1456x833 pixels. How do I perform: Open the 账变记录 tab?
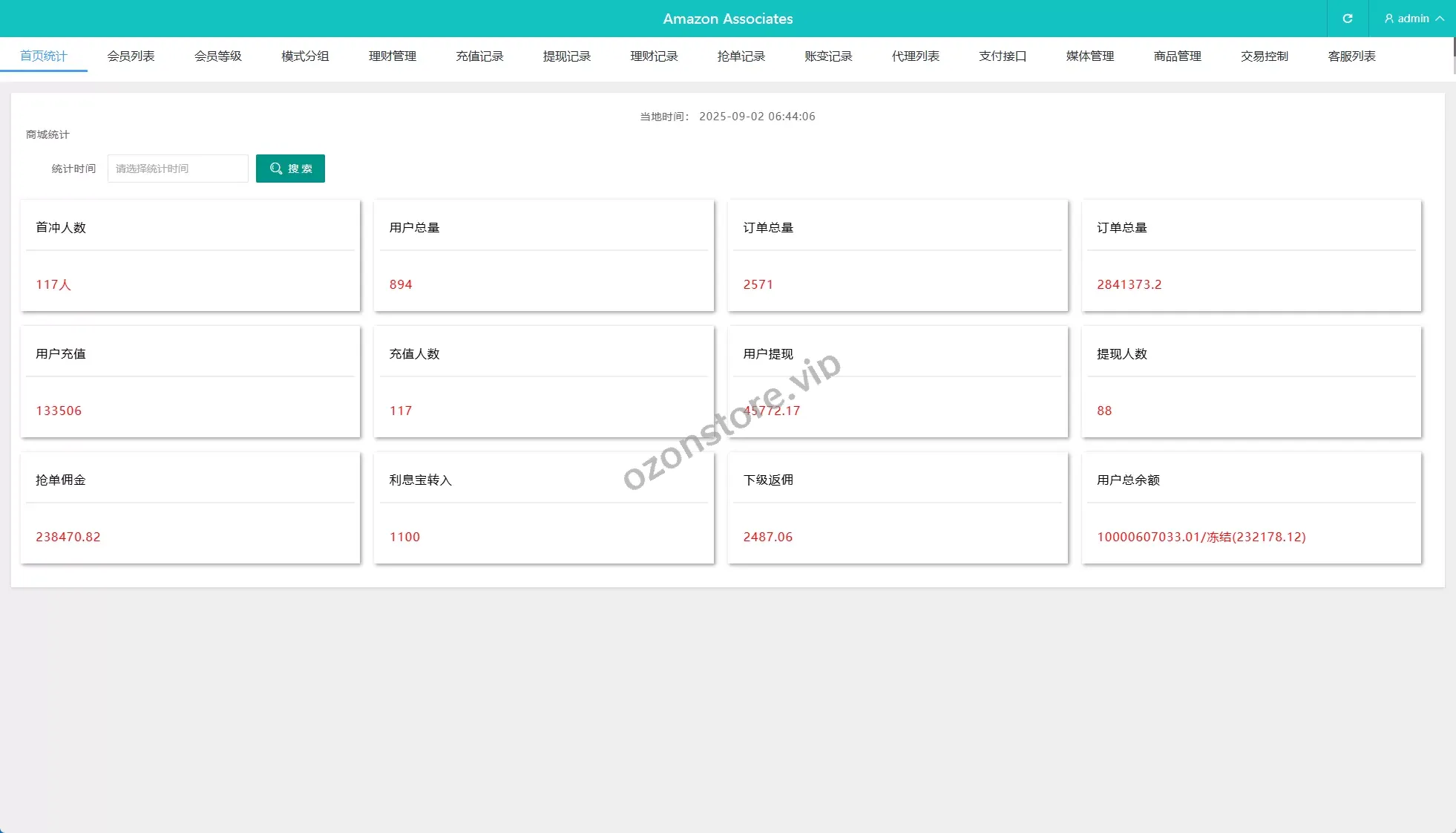click(x=828, y=56)
